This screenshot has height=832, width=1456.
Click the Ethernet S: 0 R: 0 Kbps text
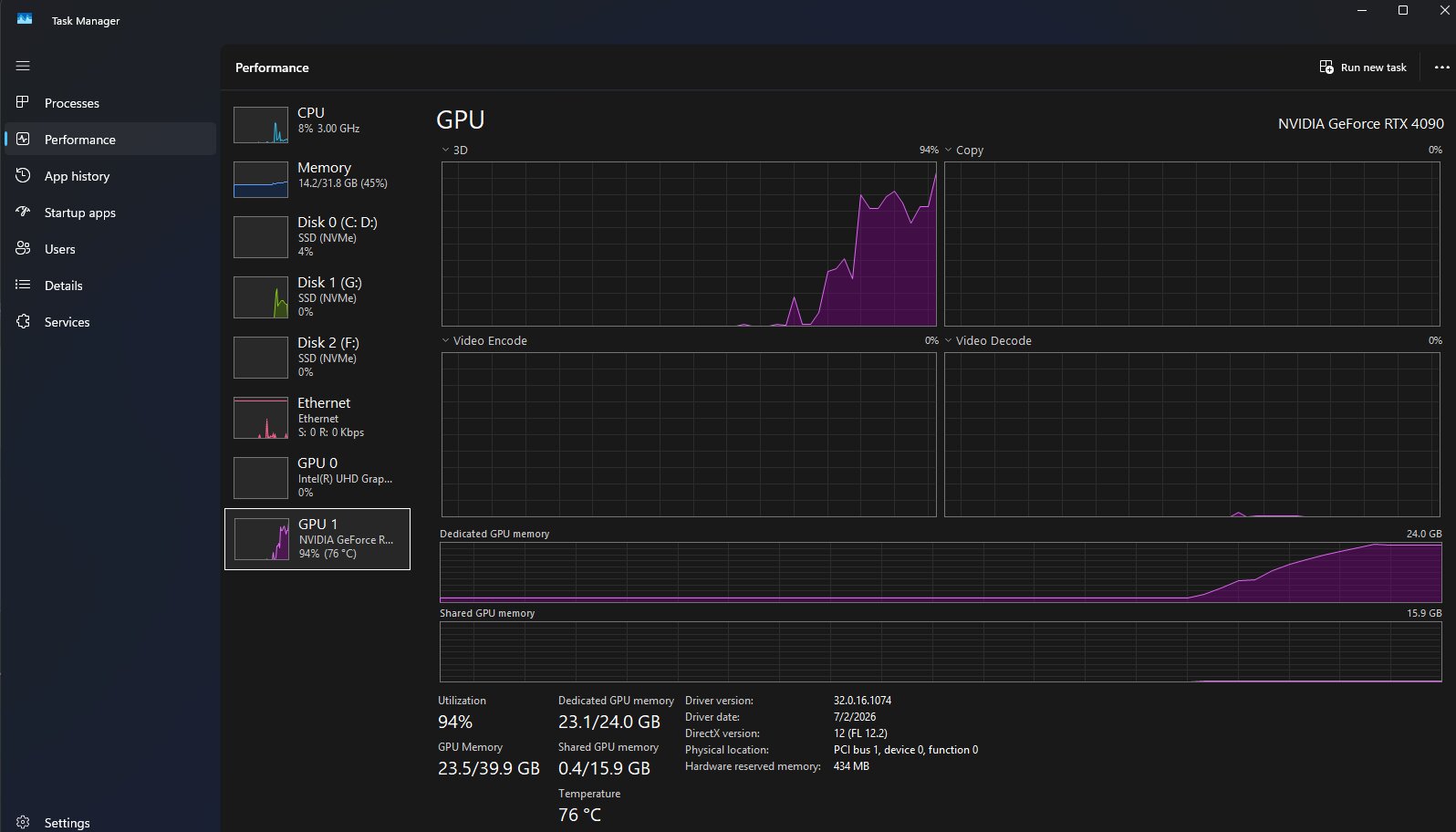[x=331, y=432]
